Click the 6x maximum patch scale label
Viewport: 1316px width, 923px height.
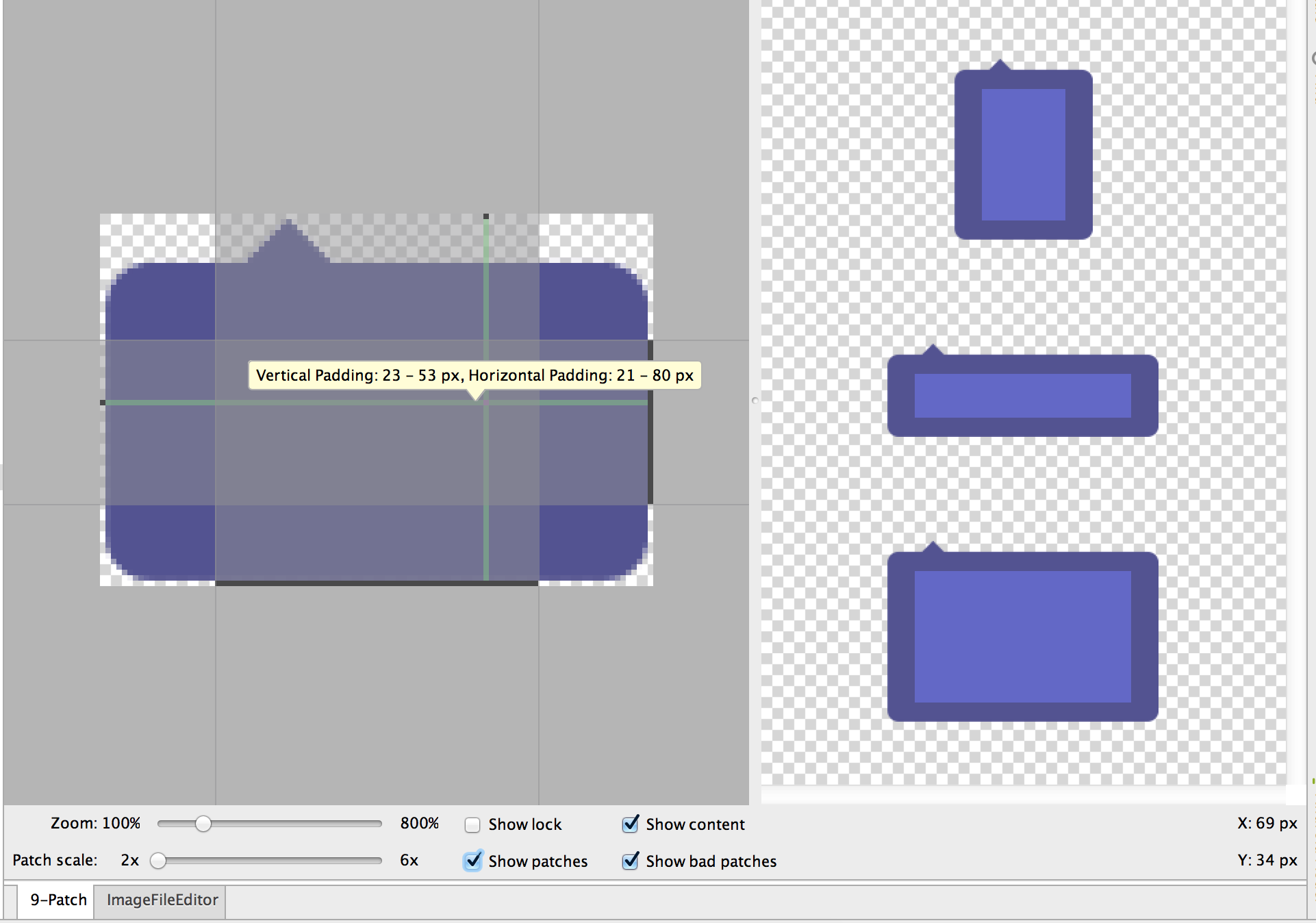pos(409,860)
